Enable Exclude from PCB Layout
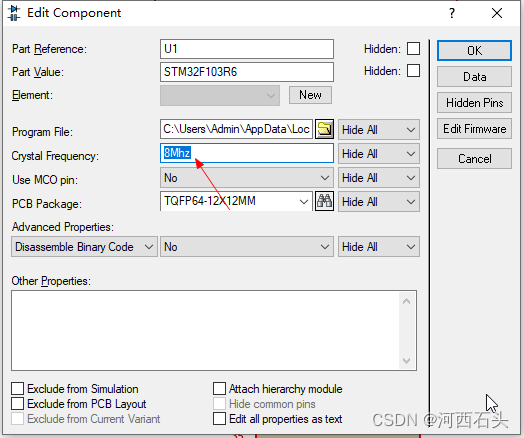 [17, 404]
